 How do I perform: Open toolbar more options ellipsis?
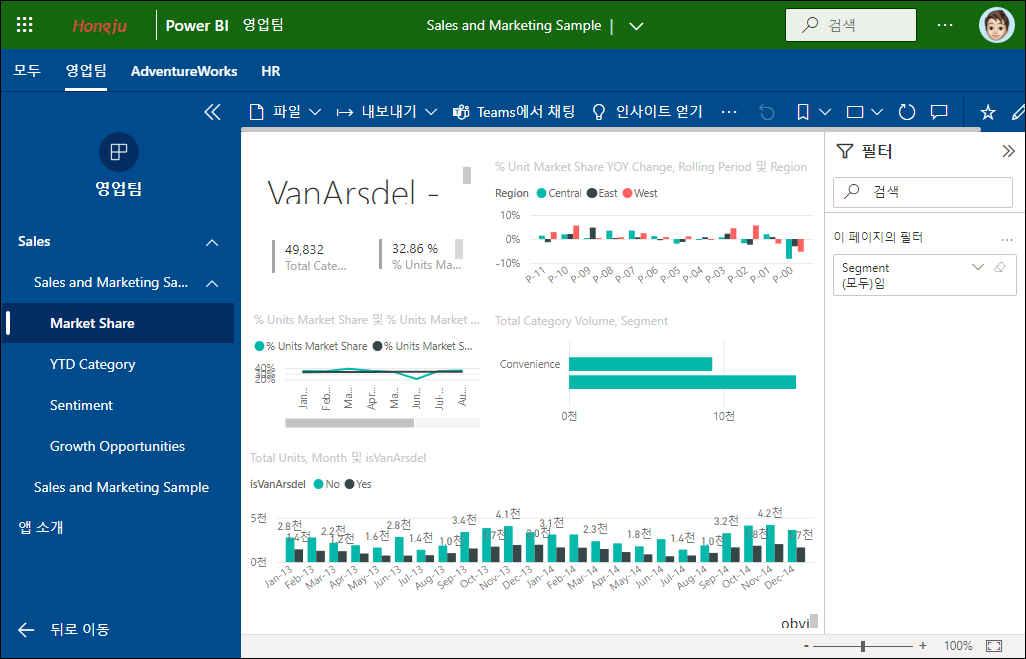pos(729,112)
